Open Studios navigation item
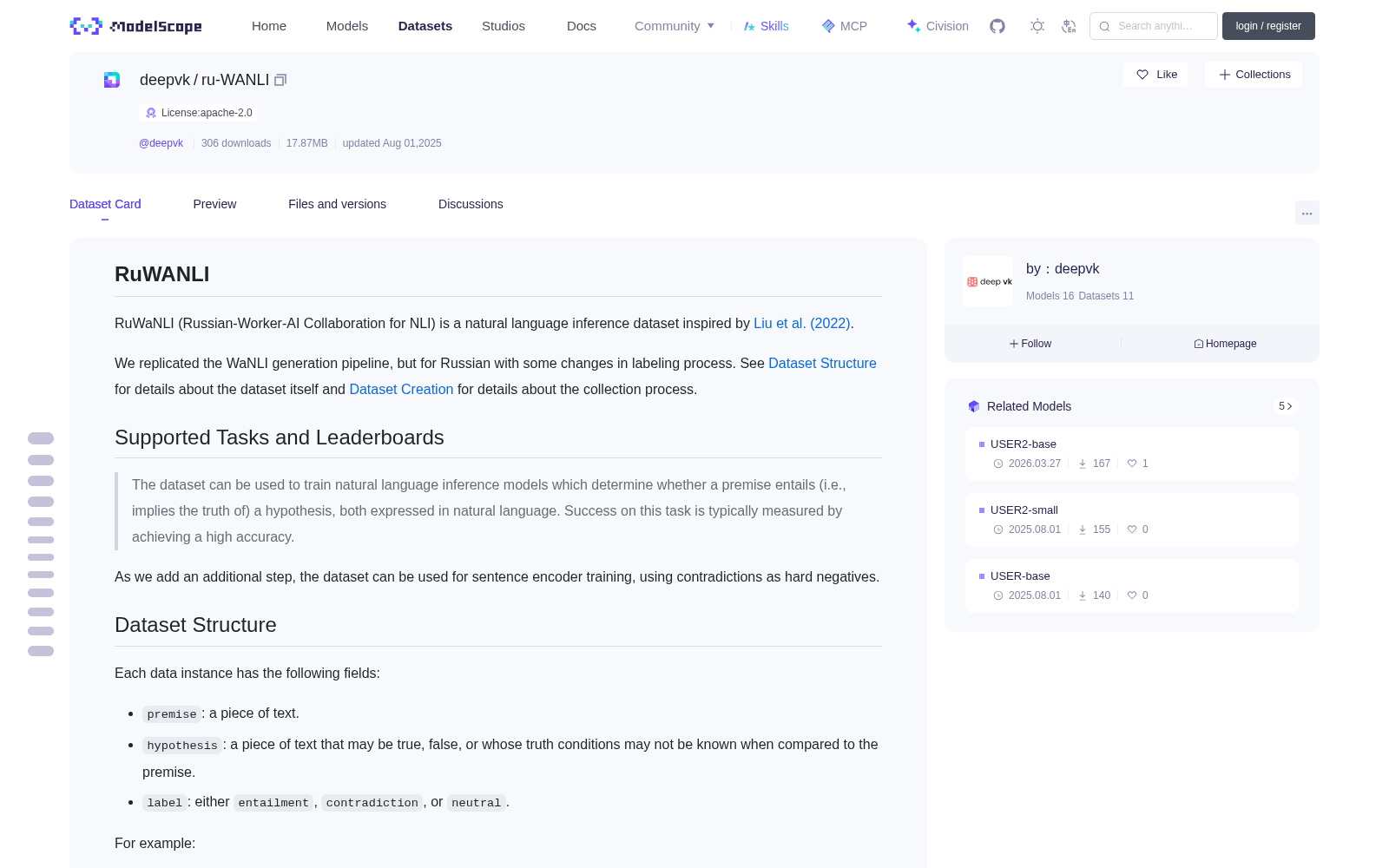The image size is (1389, 868). click(504, 26)
